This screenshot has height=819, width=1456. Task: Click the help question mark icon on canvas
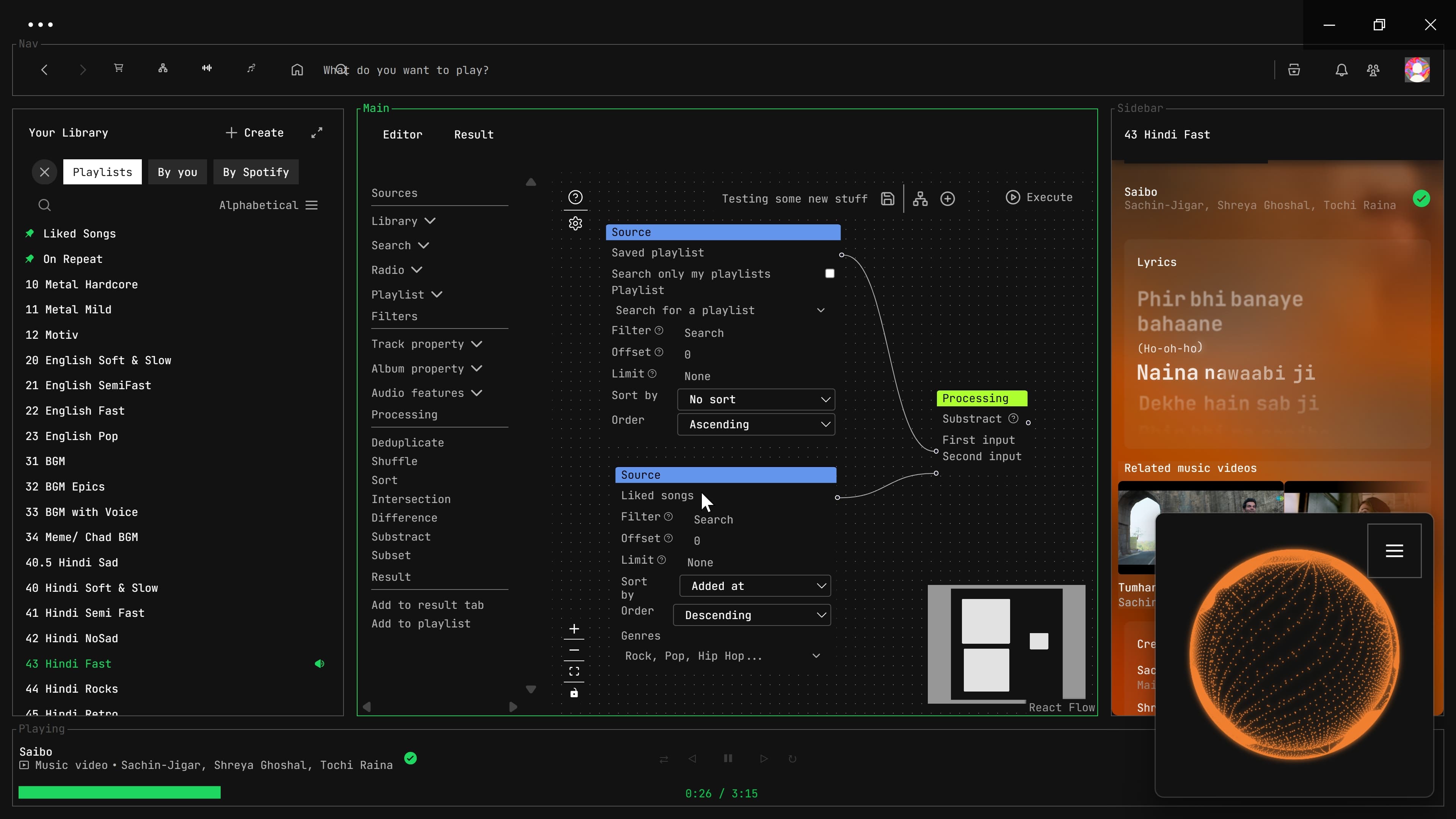(576, 197)
